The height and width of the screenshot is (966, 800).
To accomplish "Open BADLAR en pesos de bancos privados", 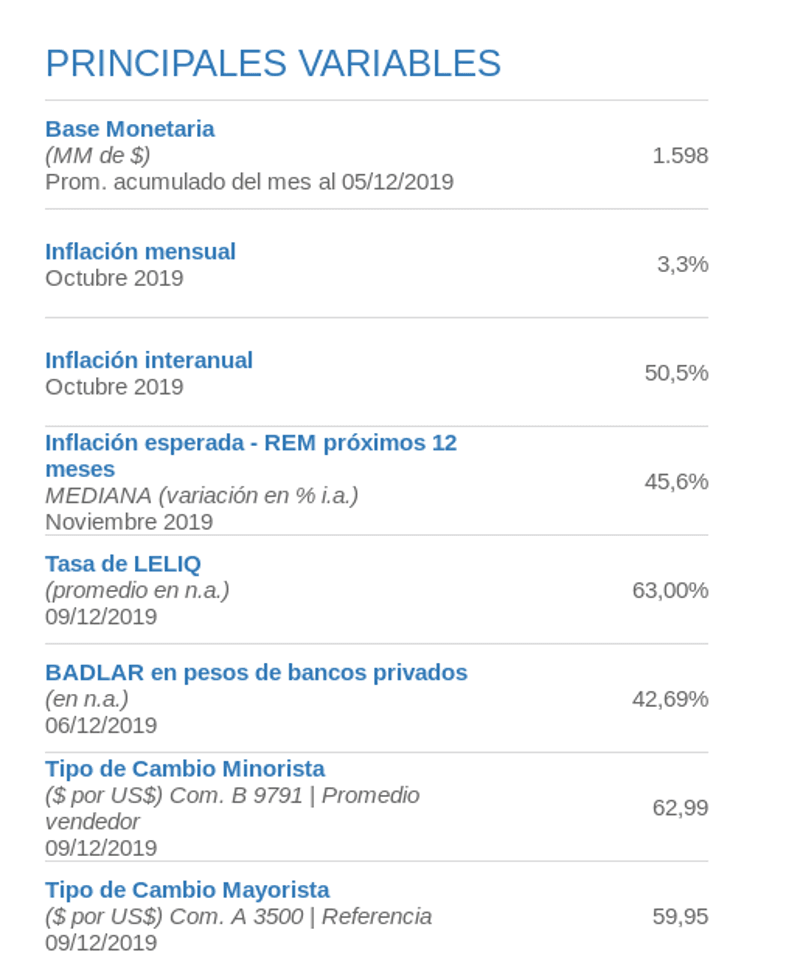I will coord(256,673).
